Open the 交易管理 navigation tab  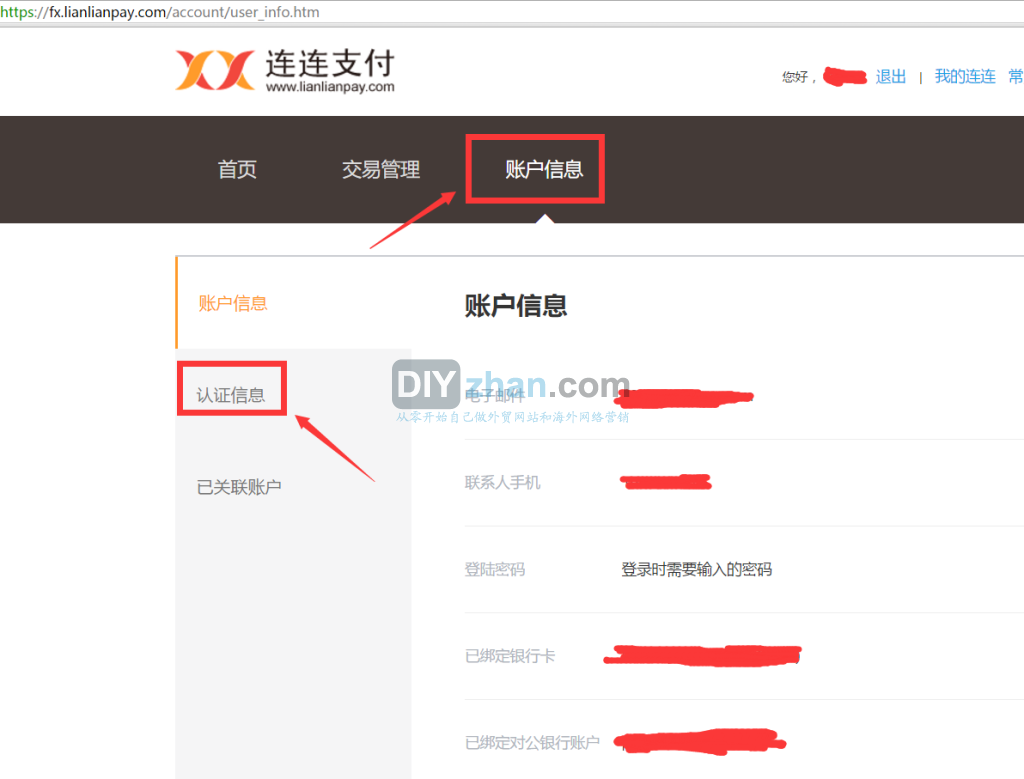[381, 170]
